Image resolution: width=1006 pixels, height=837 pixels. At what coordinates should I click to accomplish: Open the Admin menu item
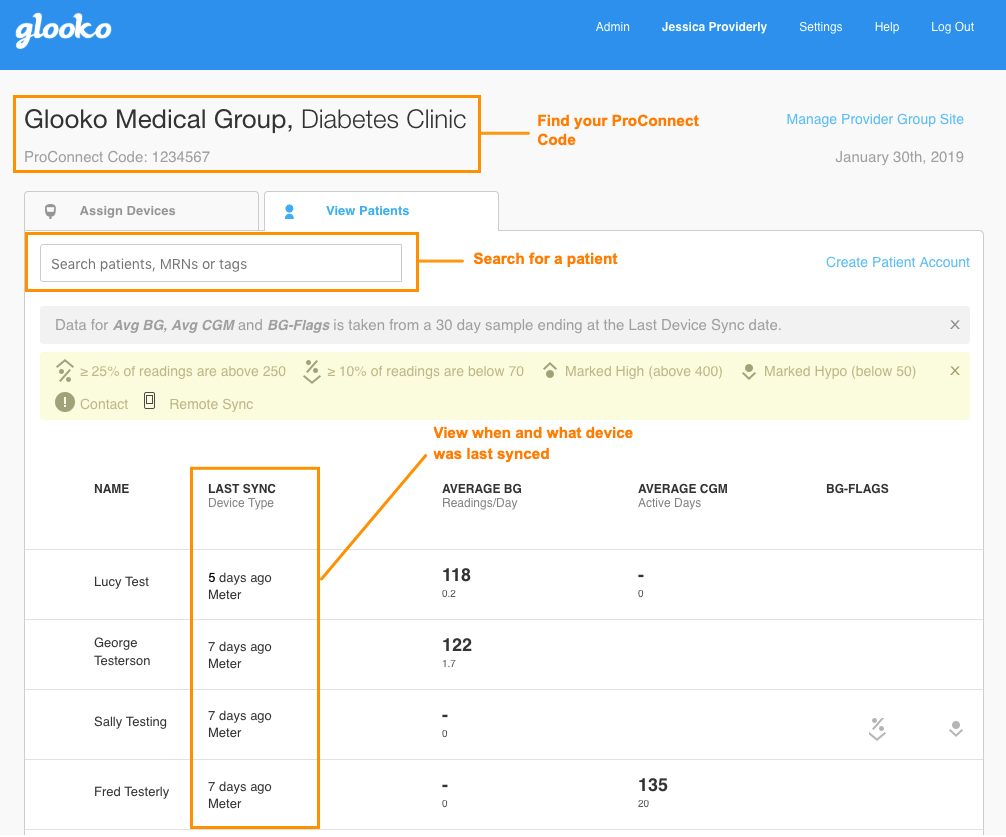coord(613,27)
